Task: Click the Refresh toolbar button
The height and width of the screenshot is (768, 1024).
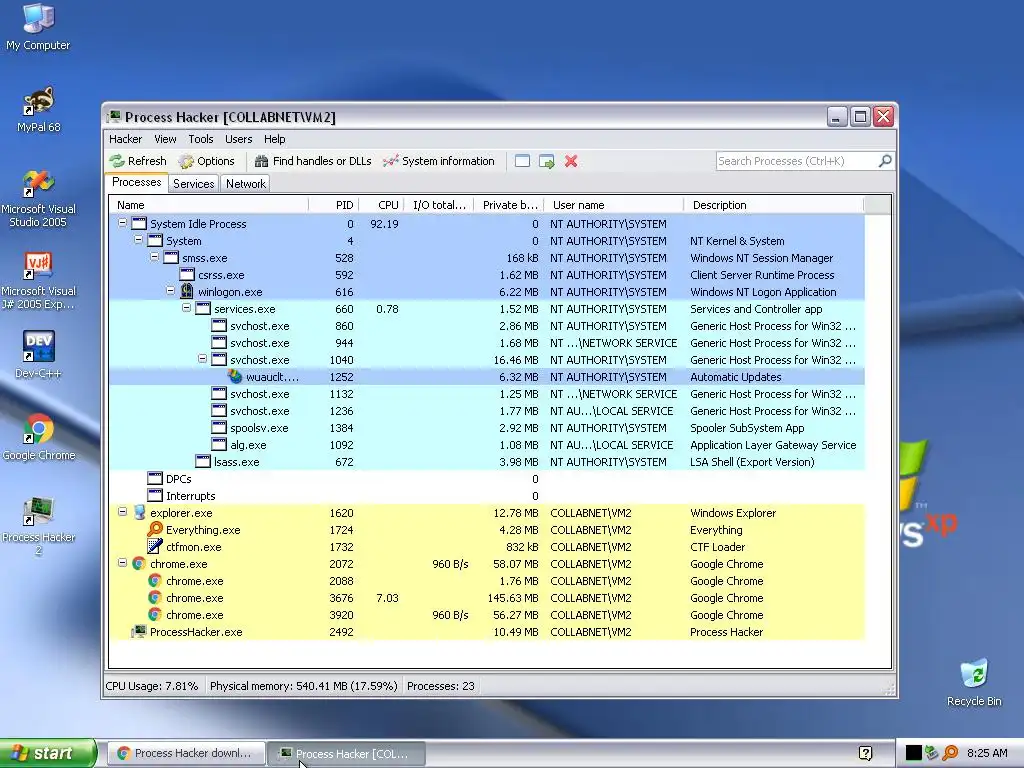Action: [138, 161]
